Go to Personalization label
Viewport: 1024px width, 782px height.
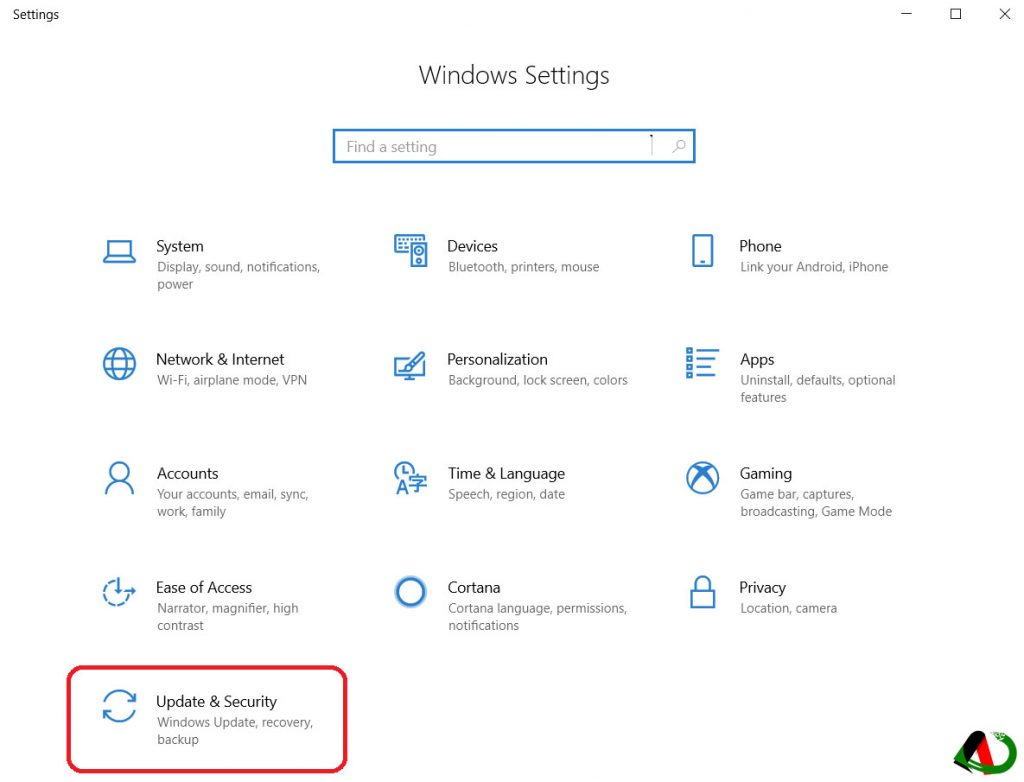click(497, 359)
